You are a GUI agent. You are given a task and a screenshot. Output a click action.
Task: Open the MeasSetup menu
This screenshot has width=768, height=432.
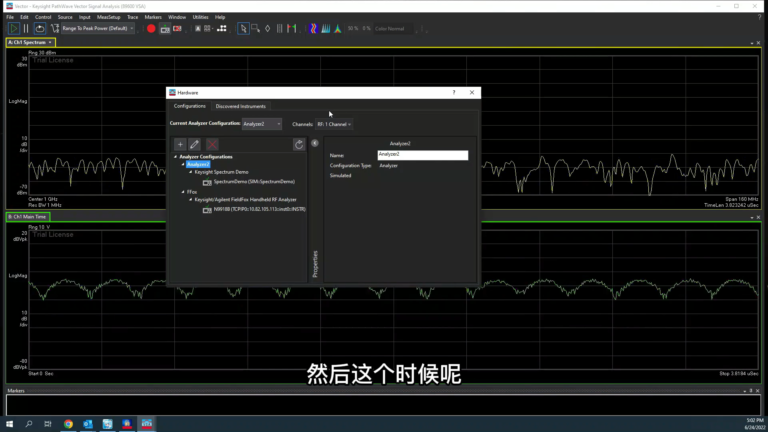(x=108, y=17)
